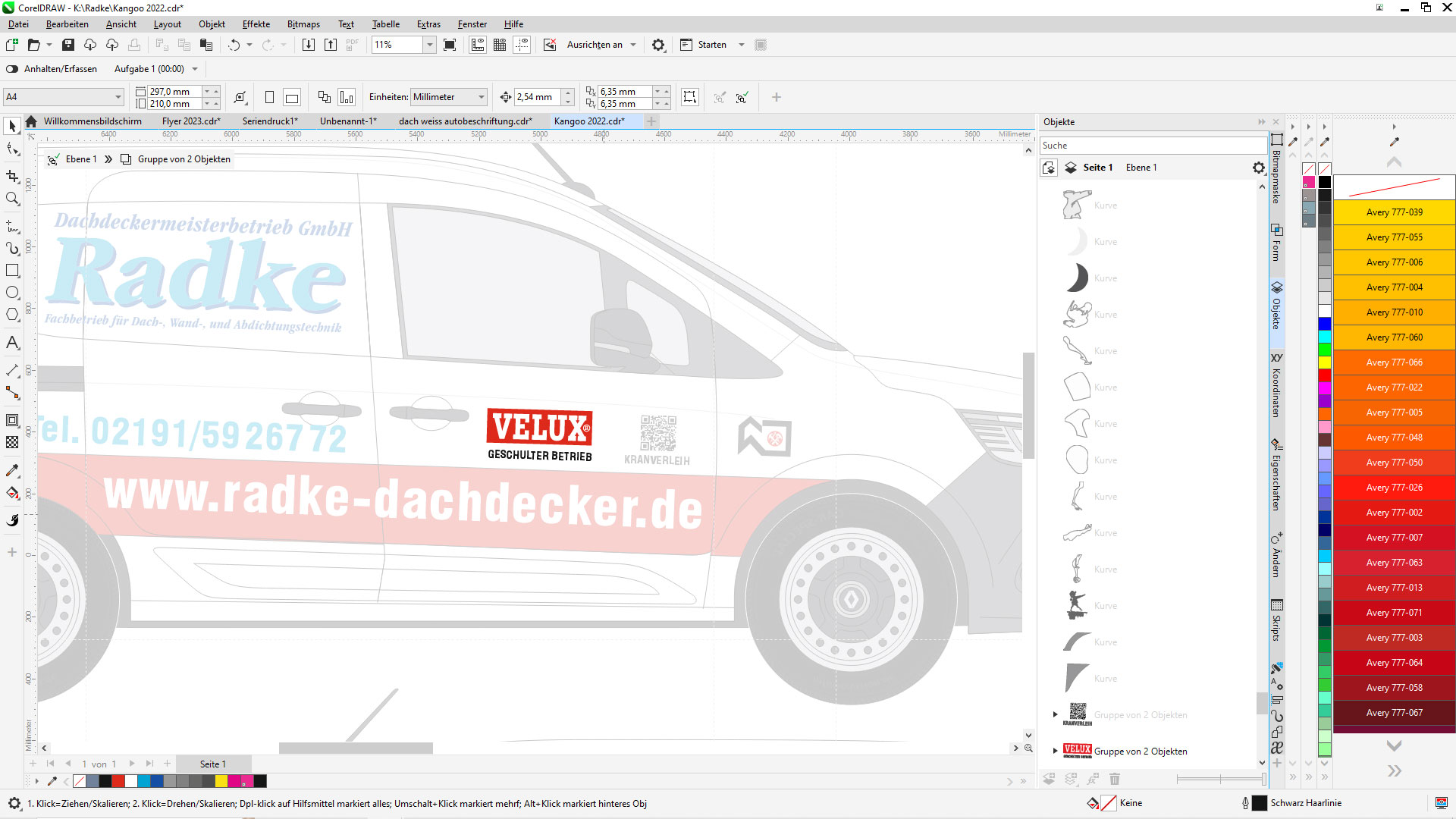The image size is (1456, 819).
Task: Open the Open-file dropdown arrow
Action: click(x=49, y=45)
